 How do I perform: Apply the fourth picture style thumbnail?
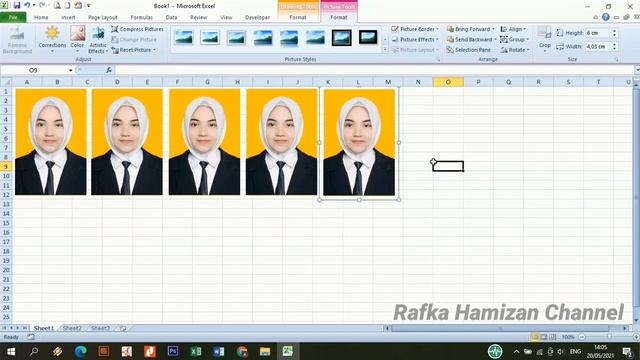coord(263,37)
